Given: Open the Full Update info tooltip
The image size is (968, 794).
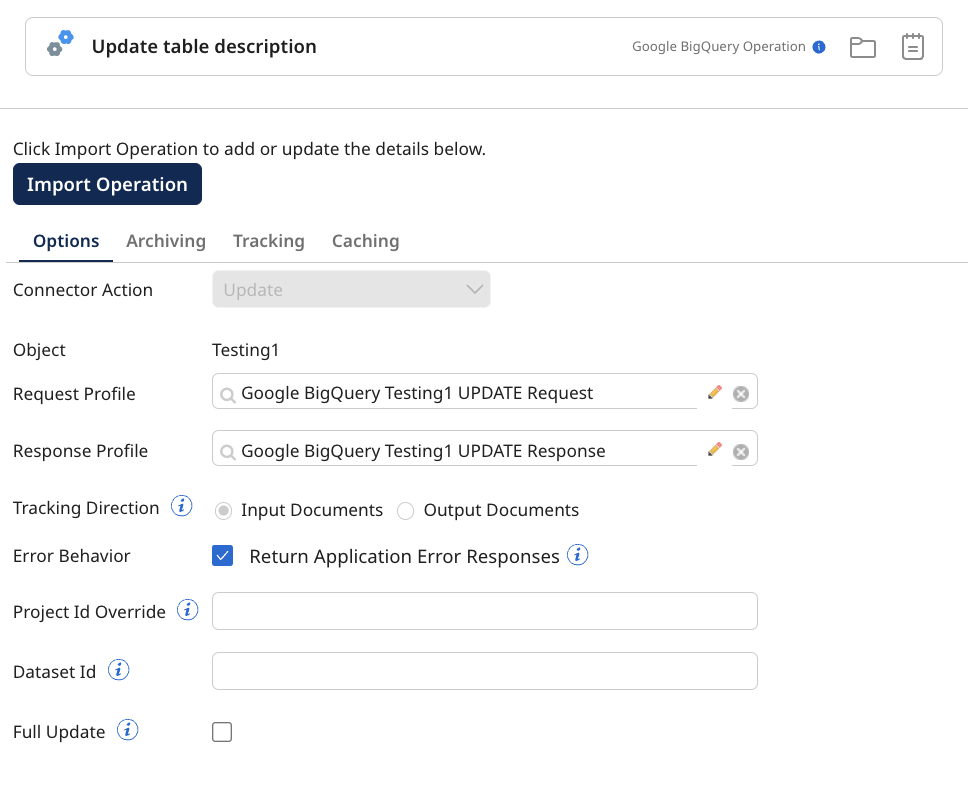Looking at the screenshot, I should 127,730.
